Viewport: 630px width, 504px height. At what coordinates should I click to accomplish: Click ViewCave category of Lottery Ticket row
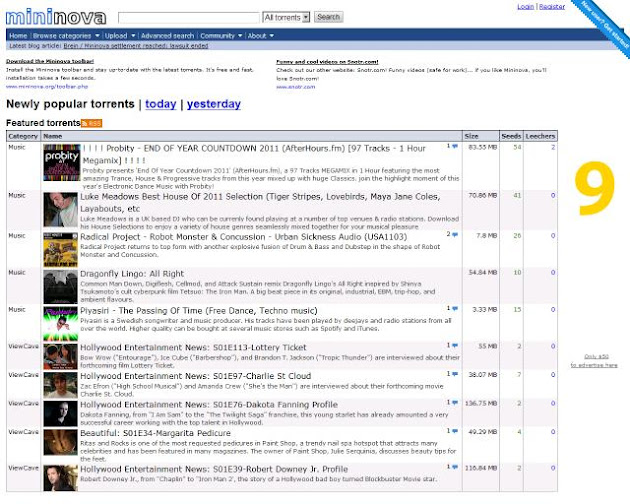(x=23, y=346)
